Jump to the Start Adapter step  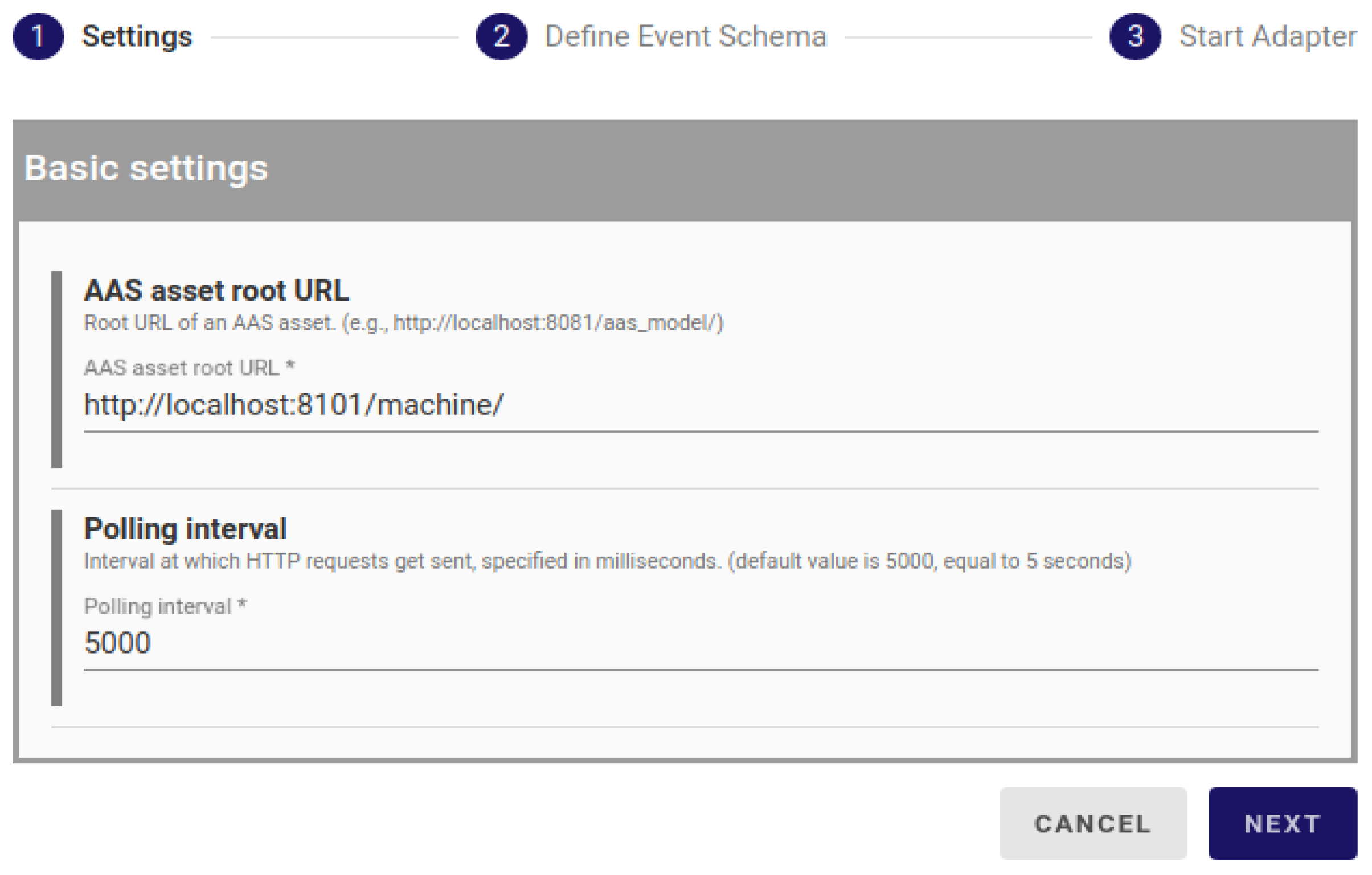(x=1267, y=37)
